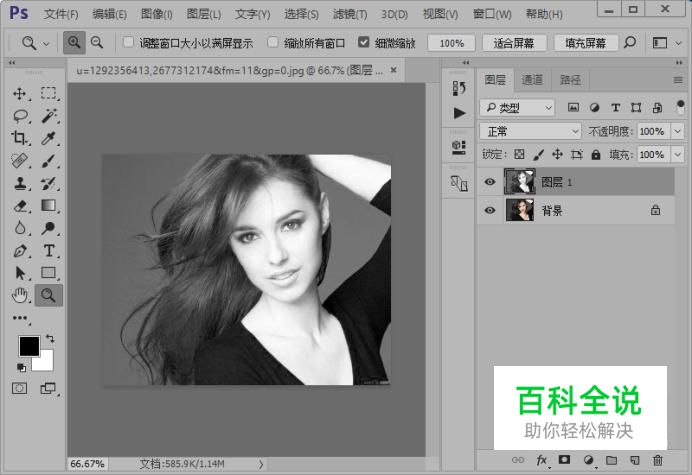Open the 图像(I) menu
Image resolution: width=692 pixels, height=475 pixels.
coord(156,14)
